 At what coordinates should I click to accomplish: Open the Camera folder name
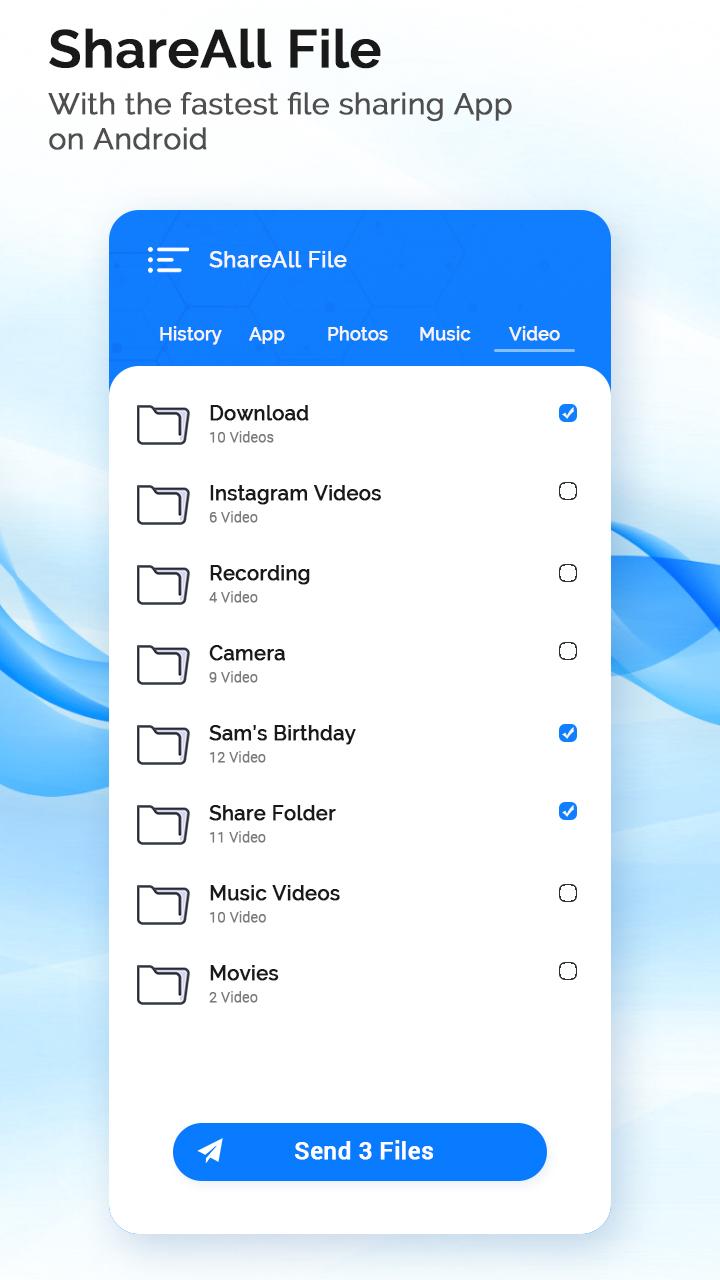[247, 653]
